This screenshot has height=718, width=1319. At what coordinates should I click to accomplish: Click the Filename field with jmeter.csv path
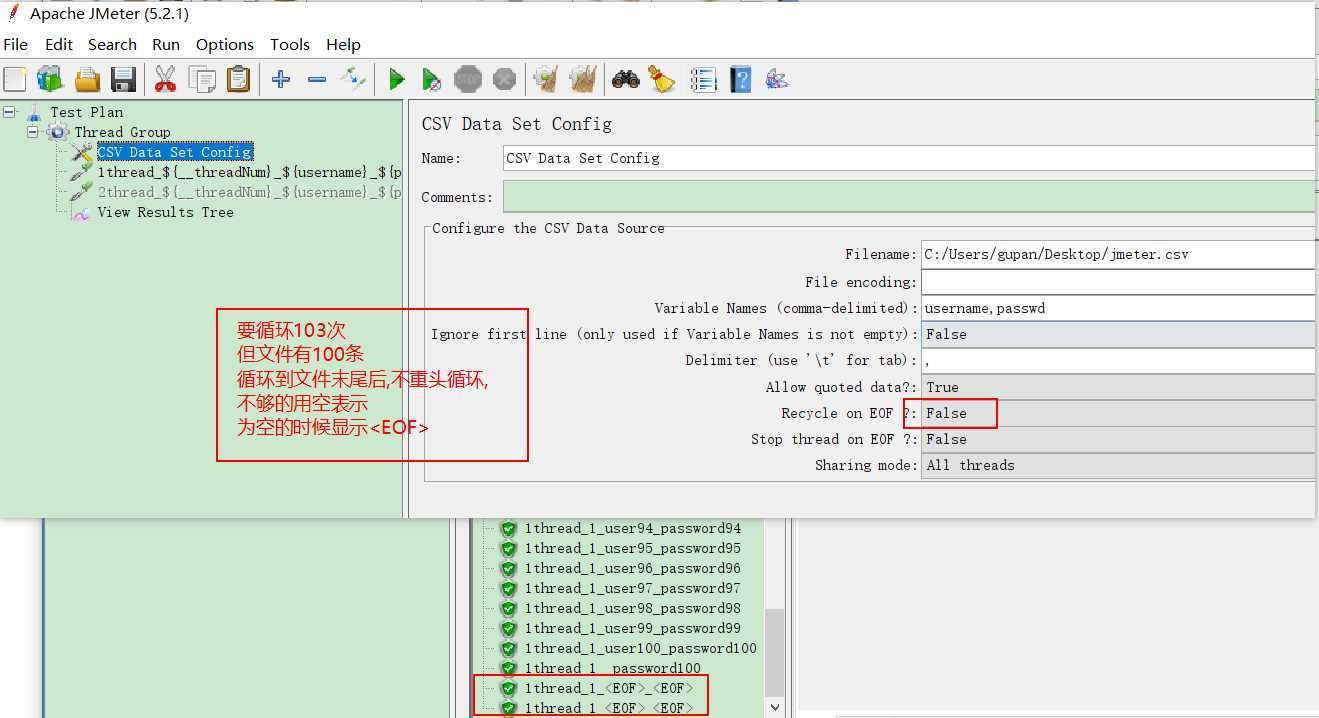coord(1117,254)
